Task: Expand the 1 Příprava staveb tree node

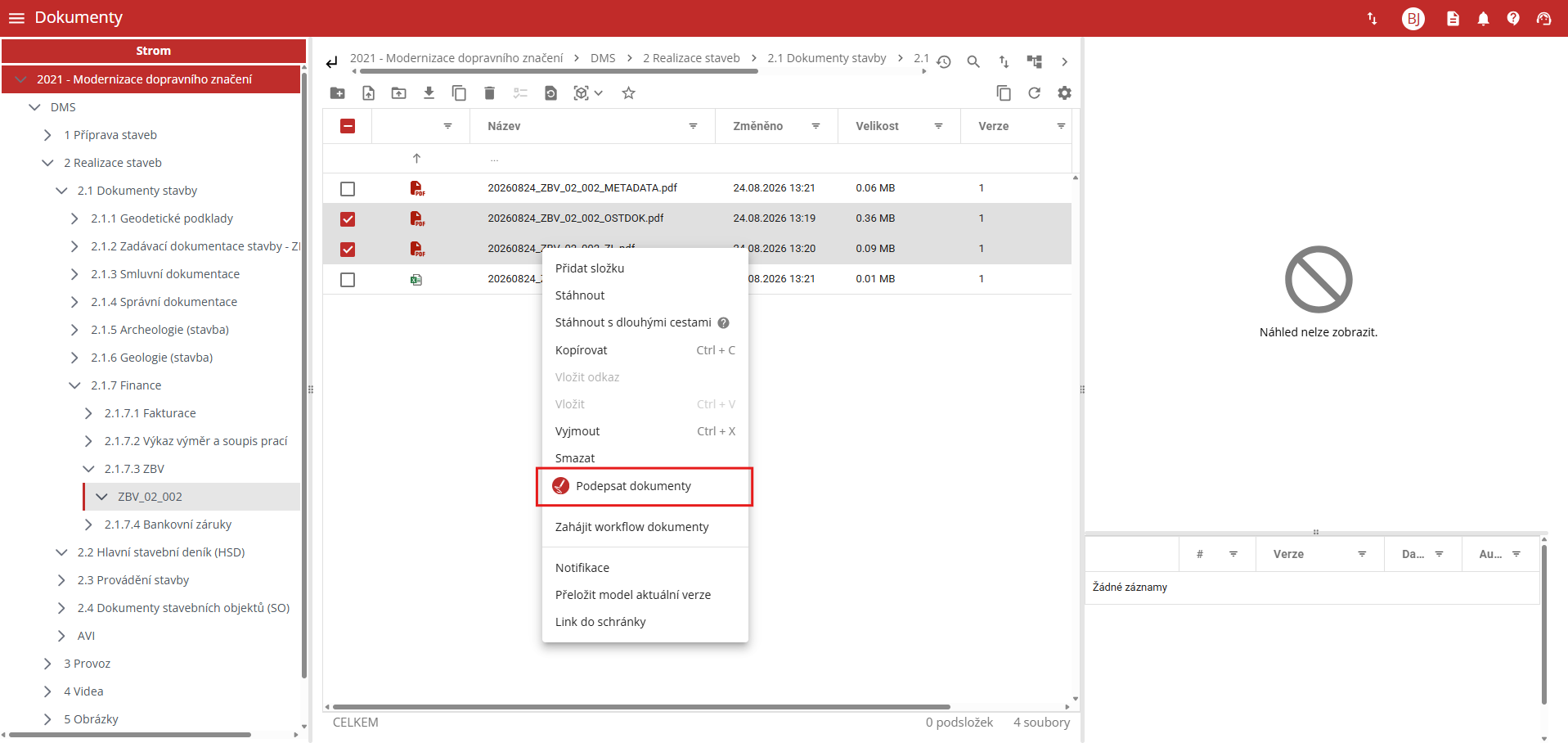Action: [47, 135]
